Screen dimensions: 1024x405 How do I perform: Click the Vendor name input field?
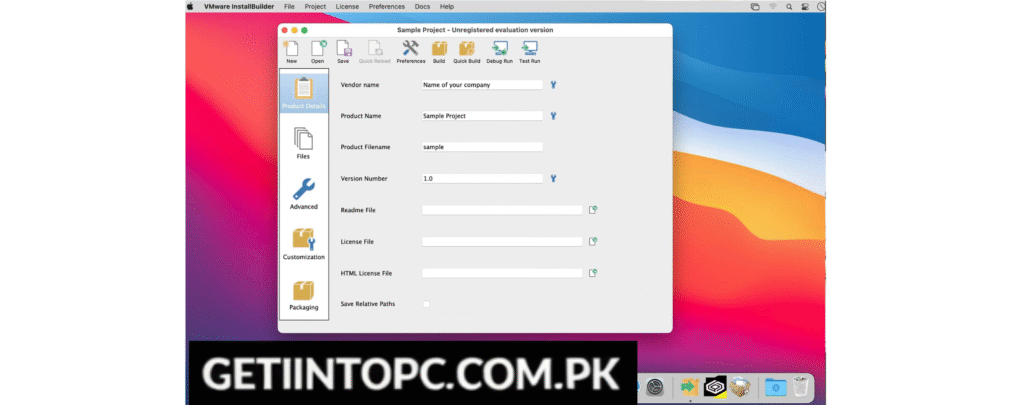coord(482,85)
